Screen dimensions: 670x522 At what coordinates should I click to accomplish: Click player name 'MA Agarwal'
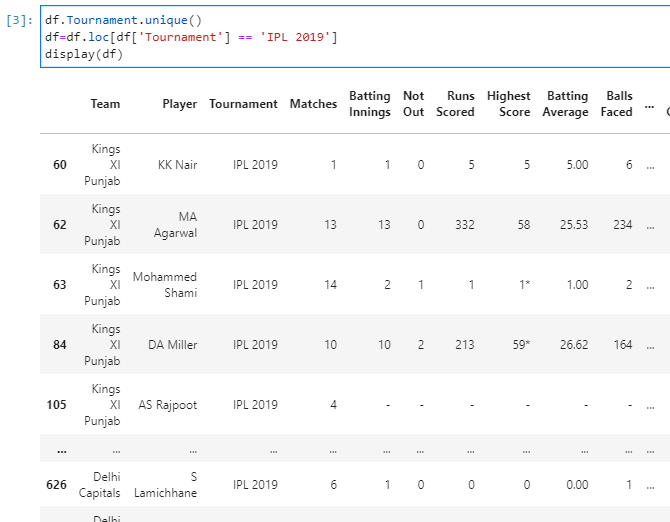pos(176,225)
